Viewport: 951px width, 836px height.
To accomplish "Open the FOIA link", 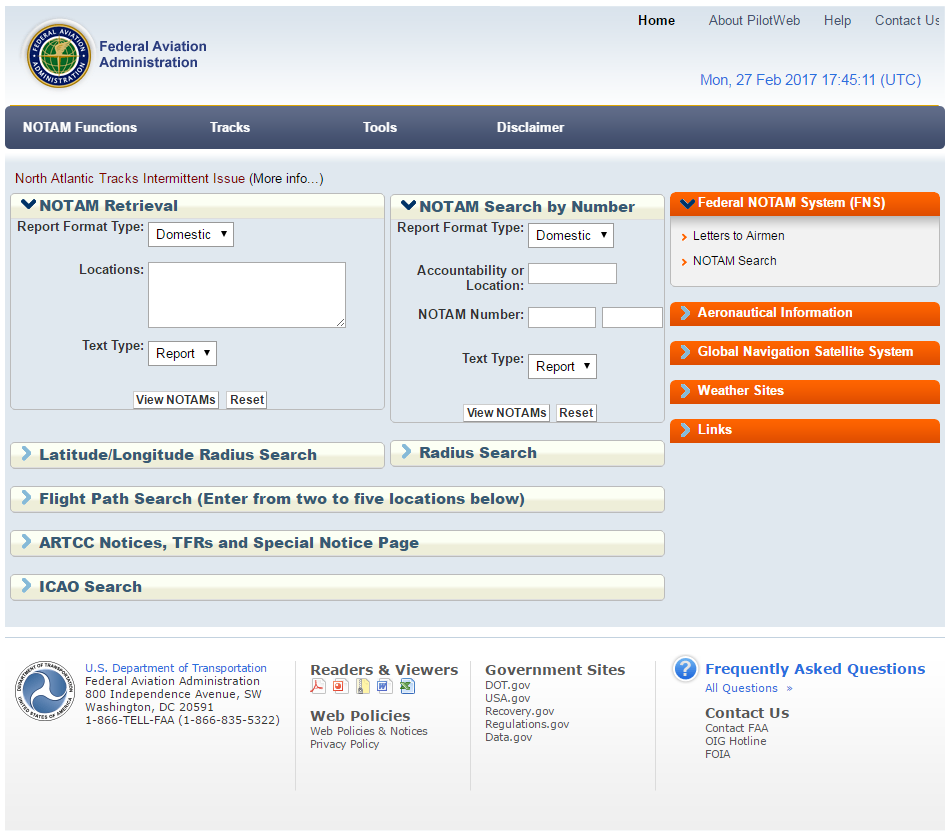I will tap(717, 754).
